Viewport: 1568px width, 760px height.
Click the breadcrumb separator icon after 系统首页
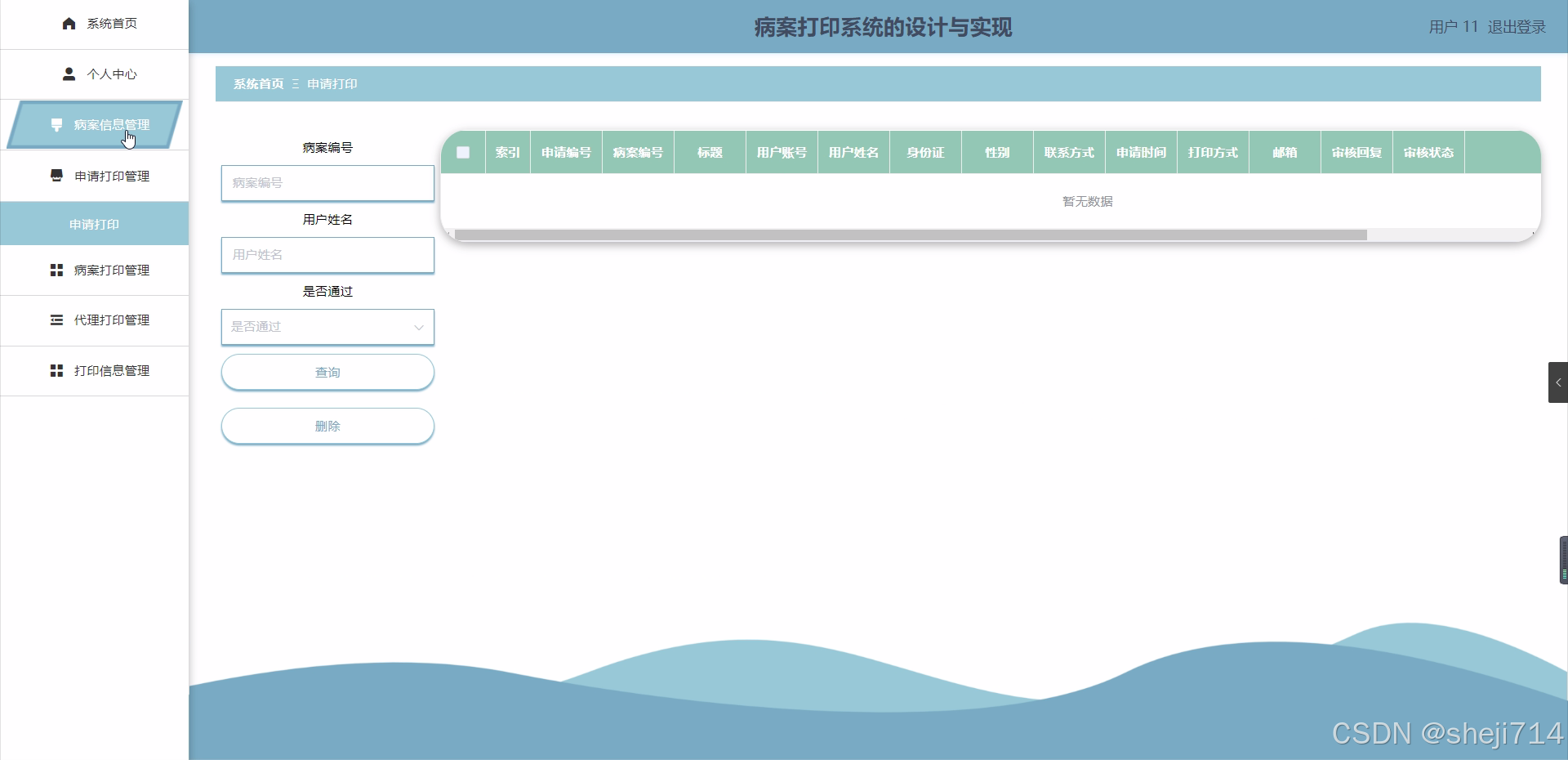coord(295,83)
